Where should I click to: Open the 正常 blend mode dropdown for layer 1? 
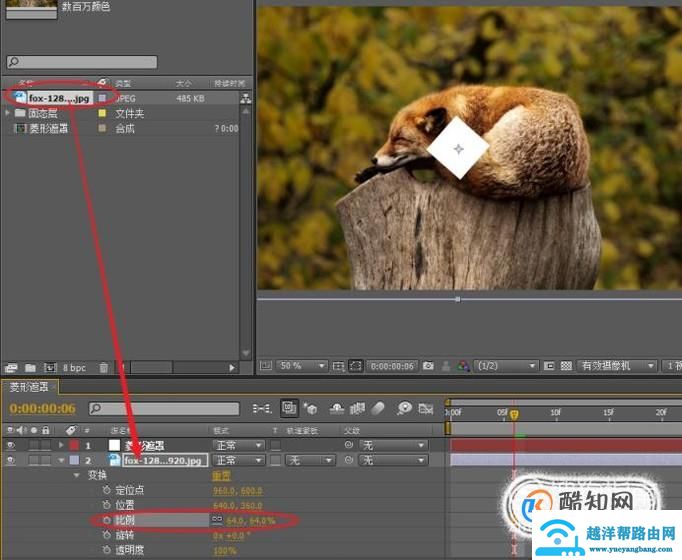tap(238, 445)
